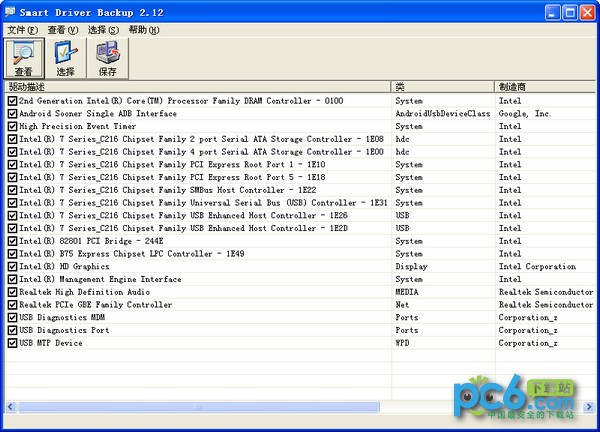
Task: Toggle USB Enhanced Host Controller 1E26 checkbox
Action: coord(12,216)
